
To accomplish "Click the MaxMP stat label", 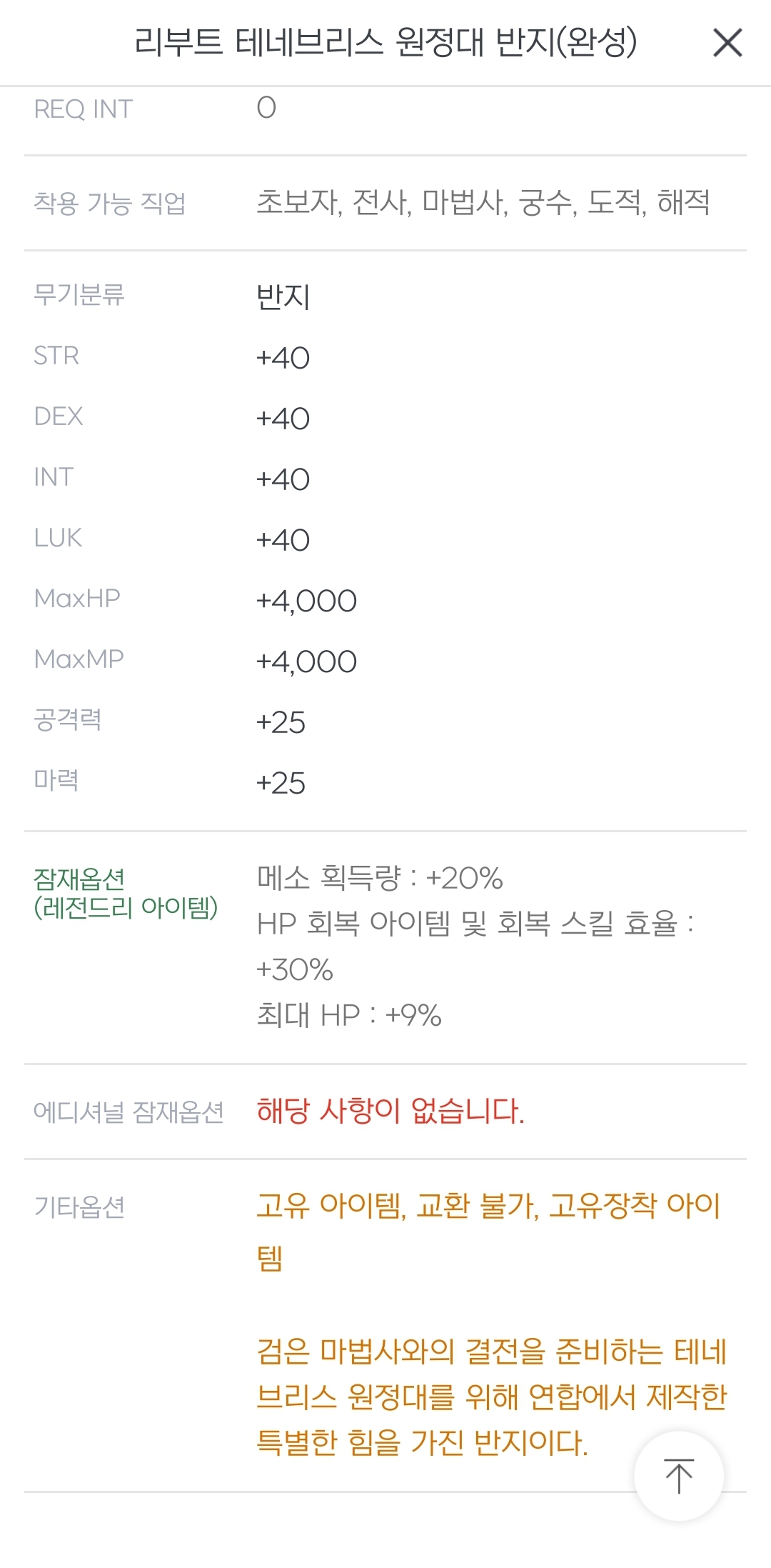I will (79, 659).
